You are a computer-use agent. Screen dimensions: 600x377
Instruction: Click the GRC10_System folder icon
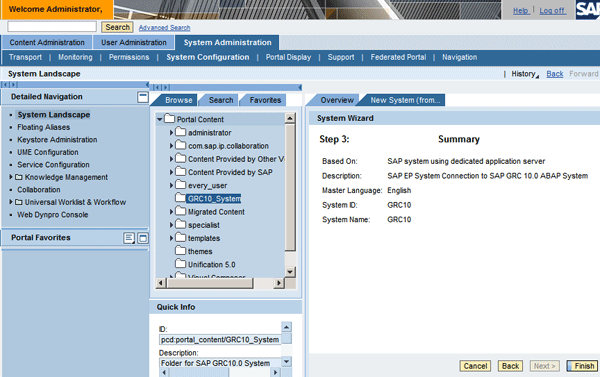181,198
